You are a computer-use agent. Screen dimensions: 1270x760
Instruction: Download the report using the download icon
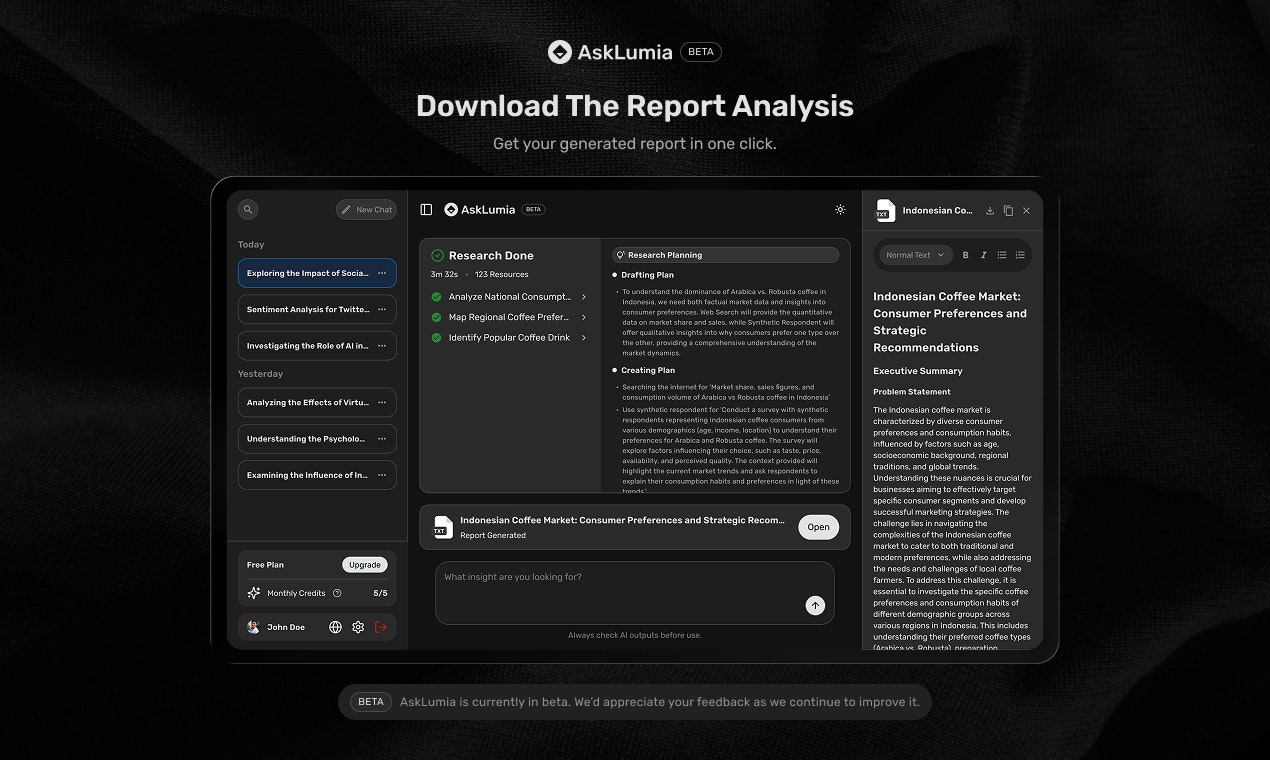[x=990, y=211]
